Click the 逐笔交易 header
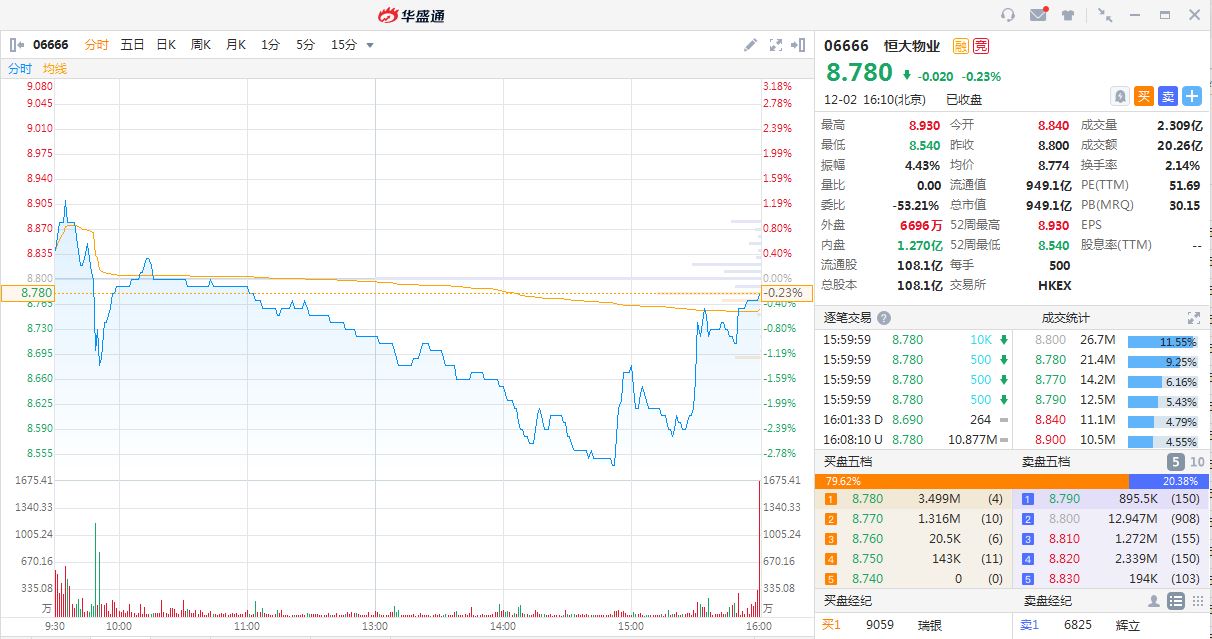 (x=848, y=318)
